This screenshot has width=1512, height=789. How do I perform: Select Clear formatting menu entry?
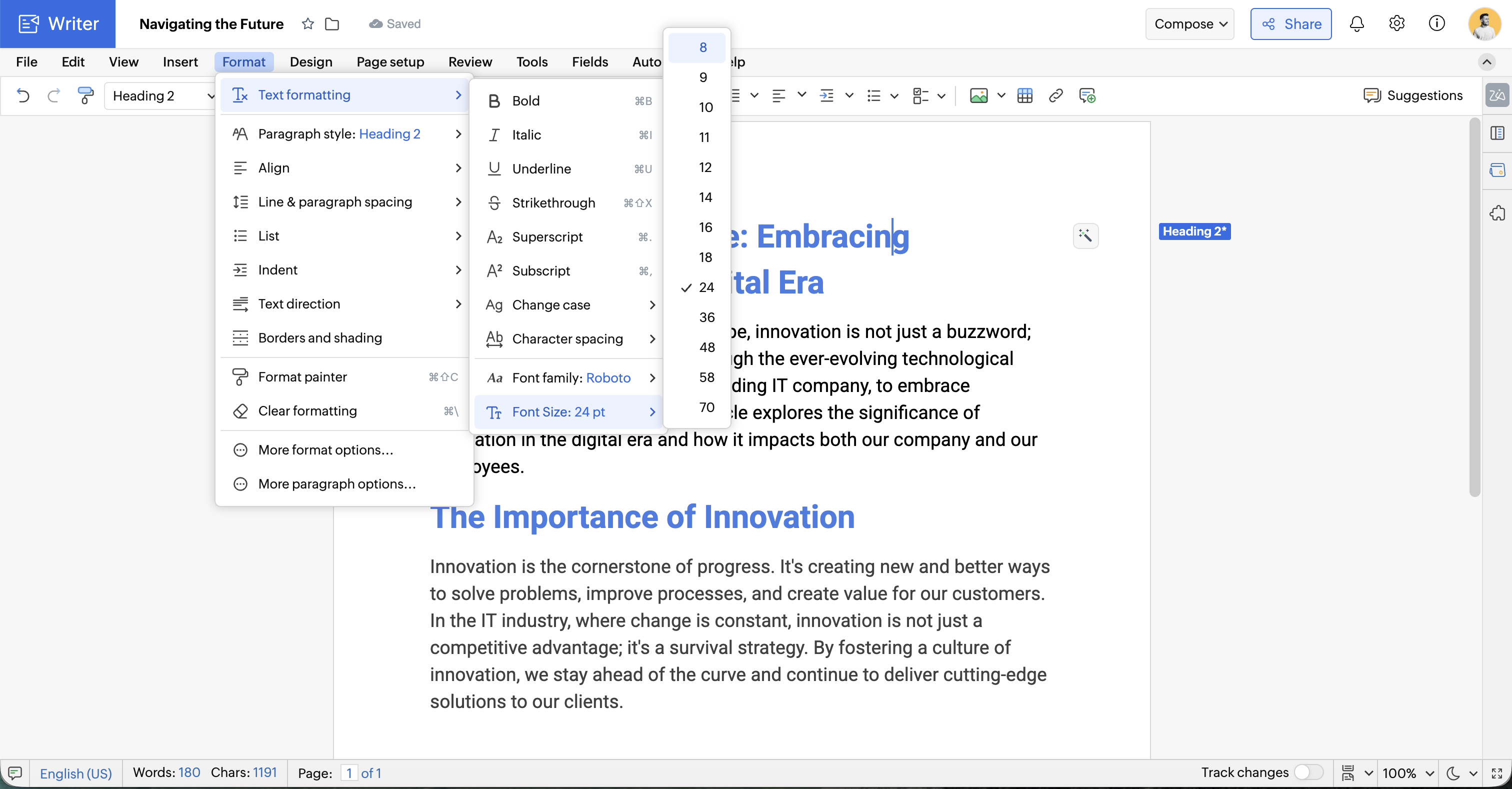pos(307,411)
